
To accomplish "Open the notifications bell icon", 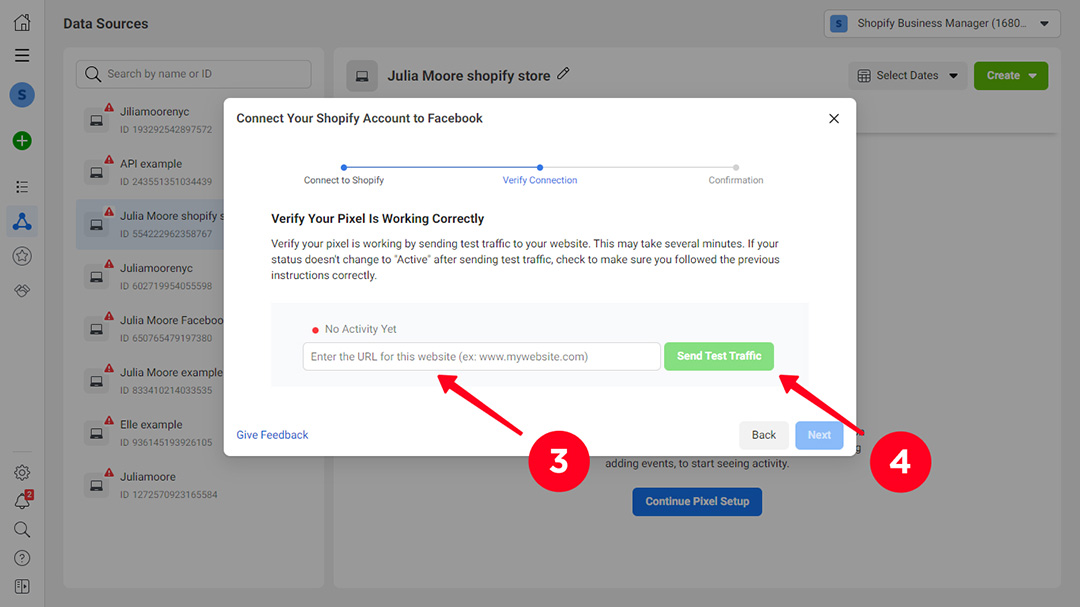I will coord(23,500).
